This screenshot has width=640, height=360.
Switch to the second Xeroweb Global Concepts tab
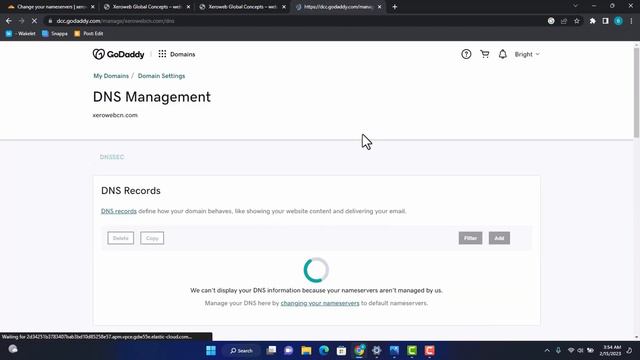coord(242,7)
